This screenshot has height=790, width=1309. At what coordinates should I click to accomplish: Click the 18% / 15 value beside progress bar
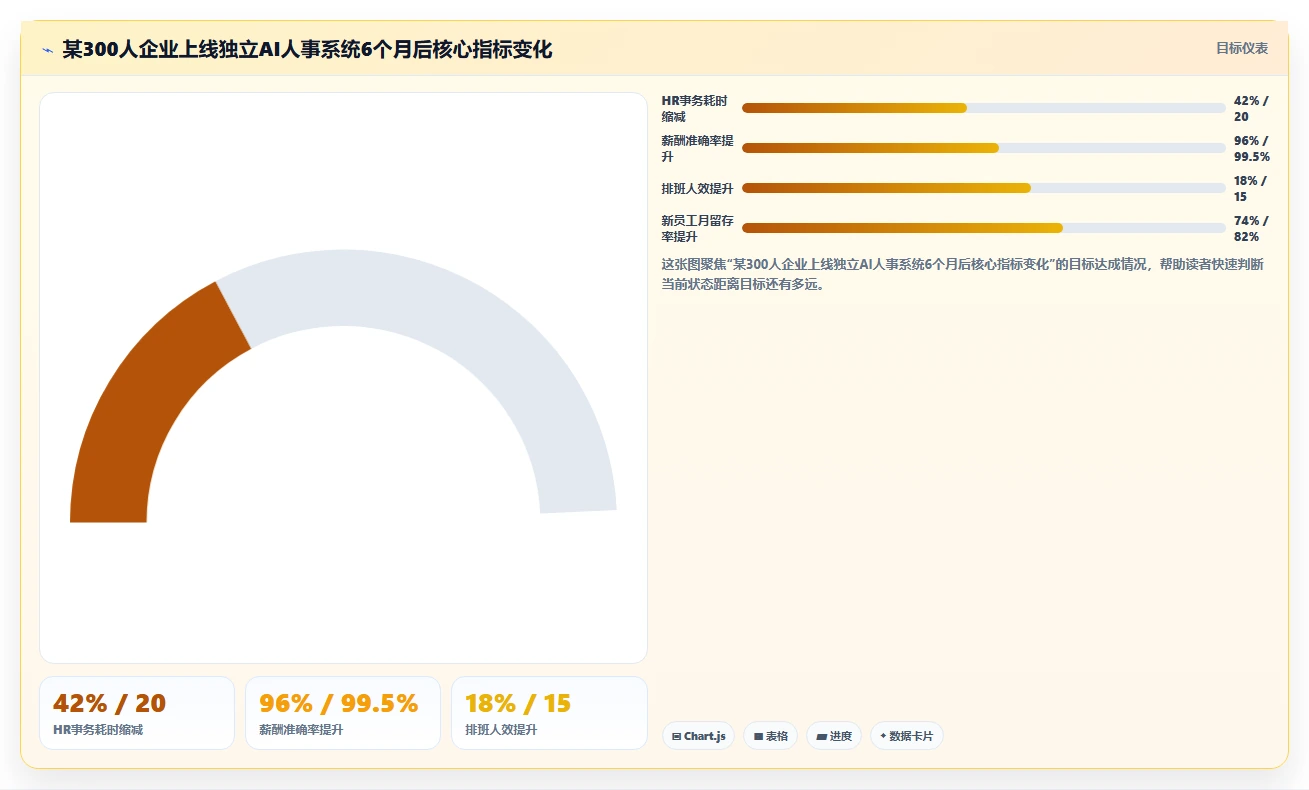pyautogui.click(x=1251, y=188)
